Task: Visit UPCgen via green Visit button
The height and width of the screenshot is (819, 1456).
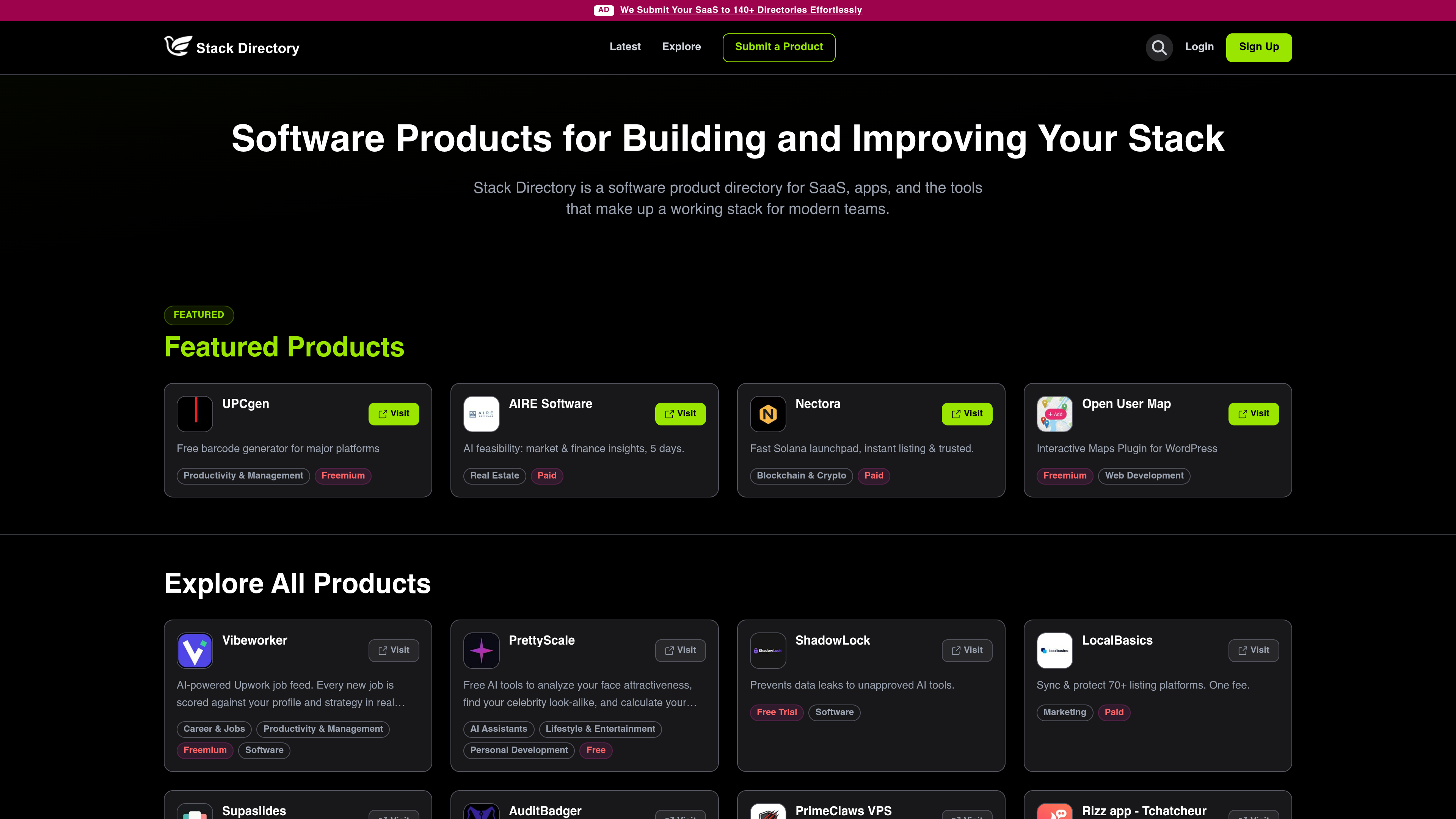Action: tap(394, 414)
